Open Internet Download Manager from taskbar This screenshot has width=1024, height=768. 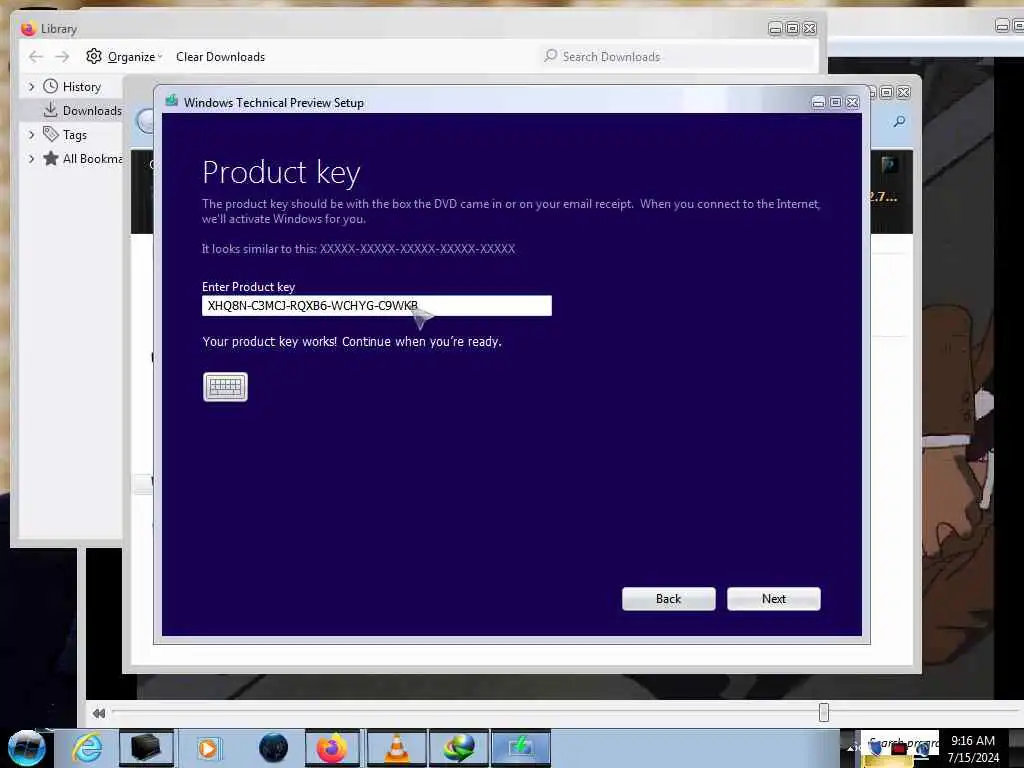coord(458,748)
